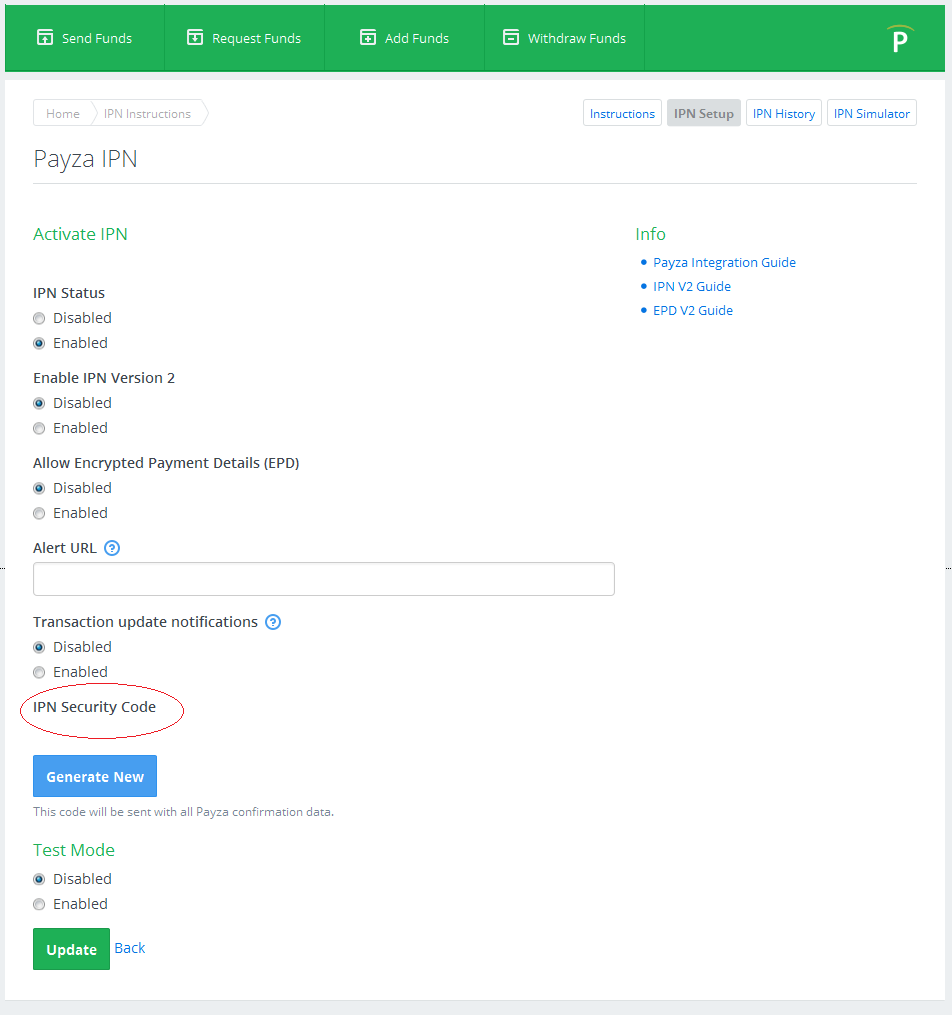This screenshot has height=1015, width=952.
Task: Click the Add Funds icon
Action: click(x=368, y=38)
